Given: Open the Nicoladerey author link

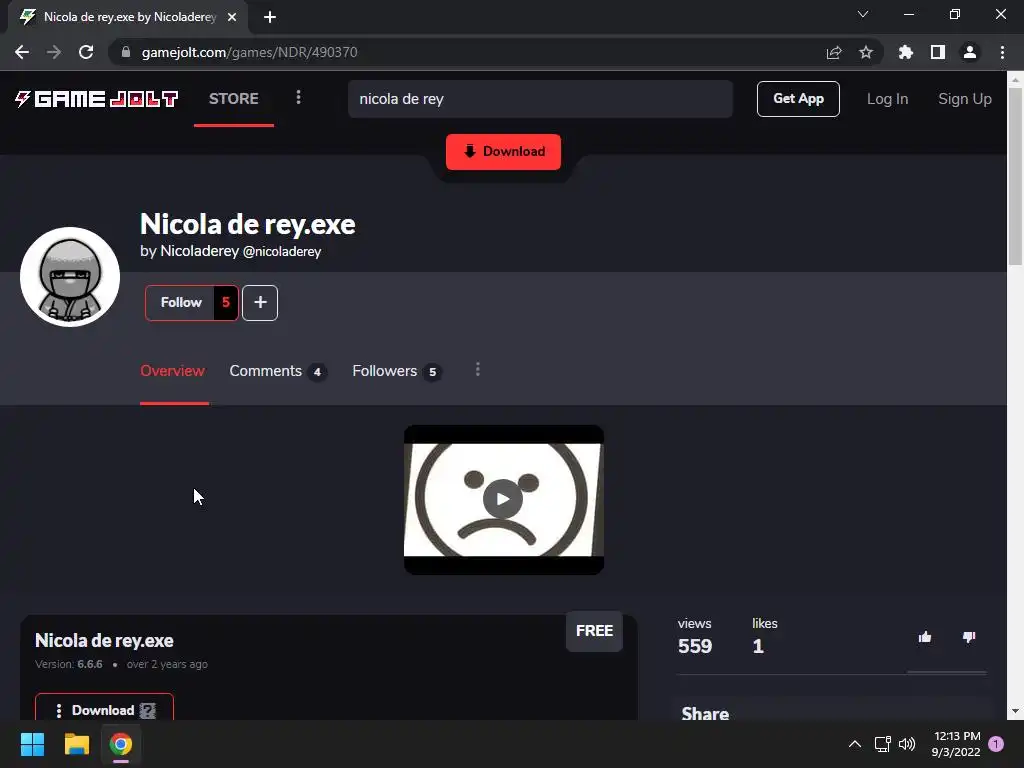Looking at the screenshot, I should (x=199, y=251).
